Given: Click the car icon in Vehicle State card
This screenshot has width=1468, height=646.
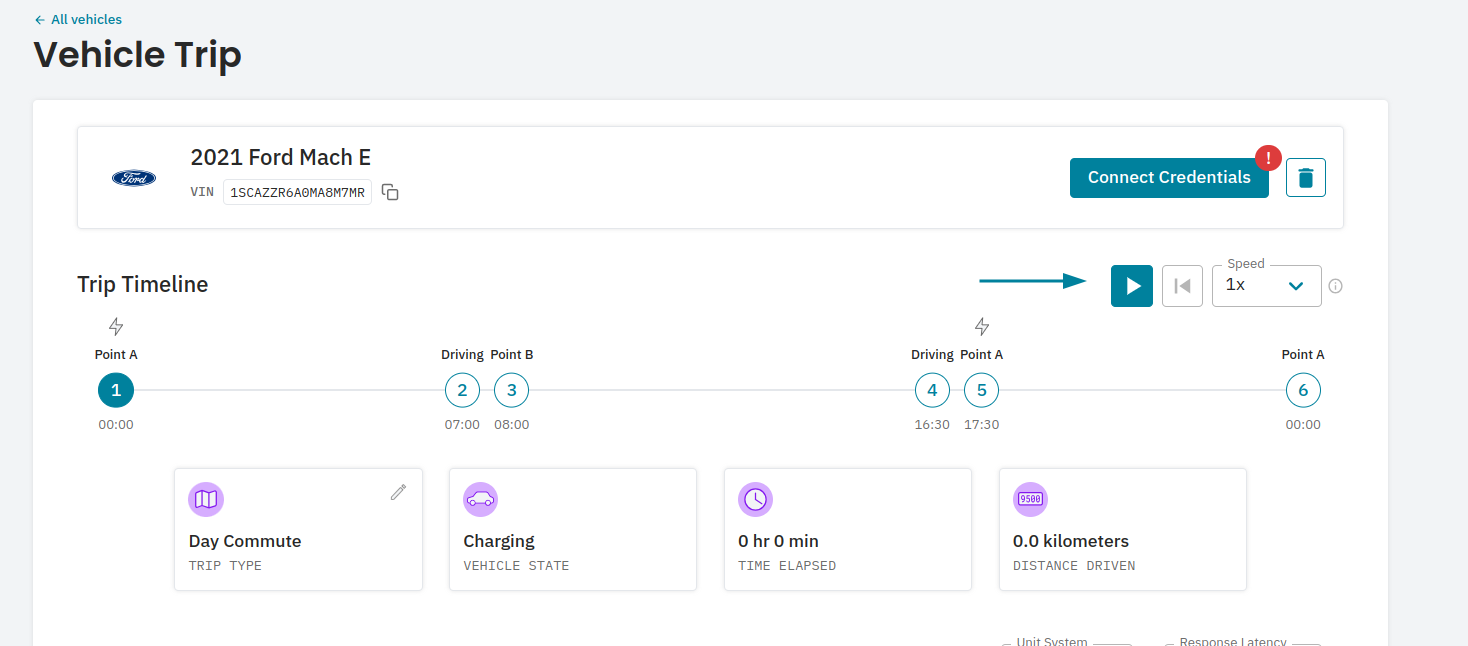Looking at the screenshot, I should 481,500.
